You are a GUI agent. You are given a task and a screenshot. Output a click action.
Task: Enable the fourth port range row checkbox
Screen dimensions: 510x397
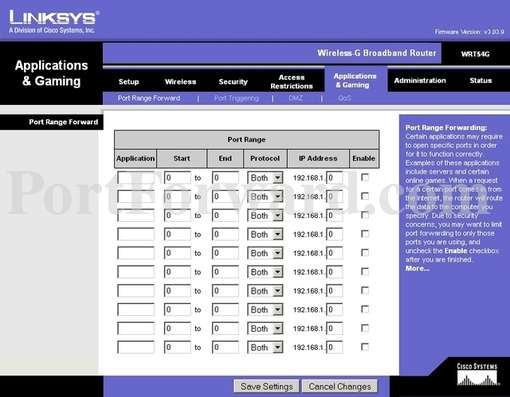(x=365, y=234)
